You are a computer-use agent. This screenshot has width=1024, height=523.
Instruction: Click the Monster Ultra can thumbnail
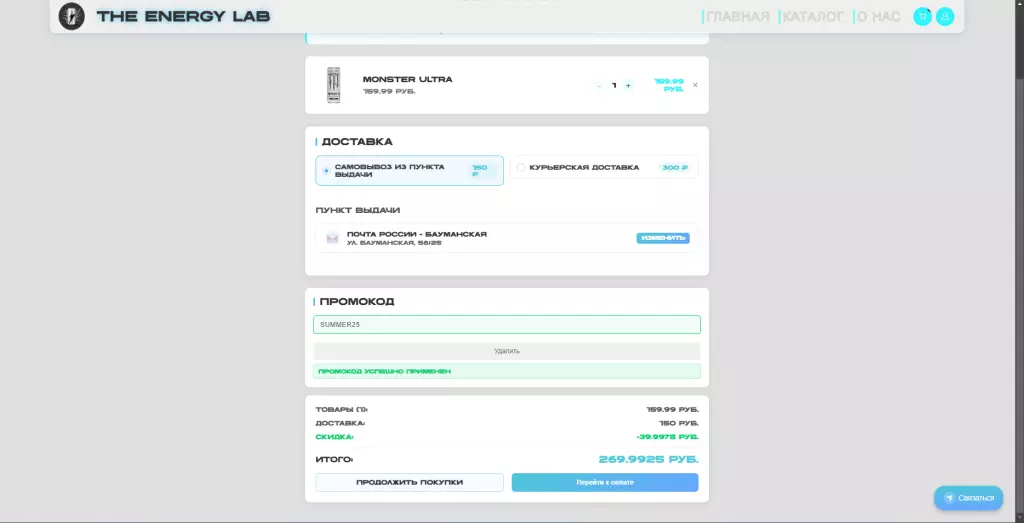tap(334, 85)
